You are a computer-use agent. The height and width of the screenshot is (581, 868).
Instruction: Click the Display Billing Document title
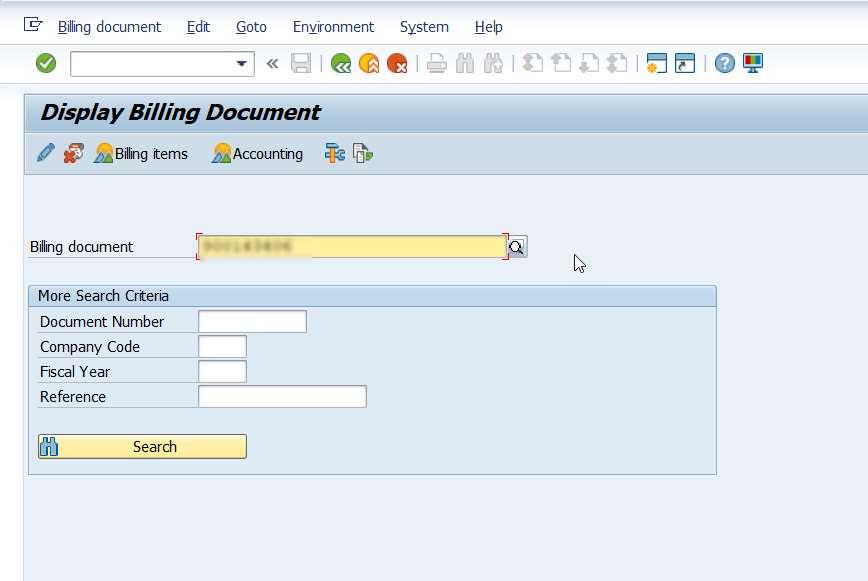[x=180, y=113]
